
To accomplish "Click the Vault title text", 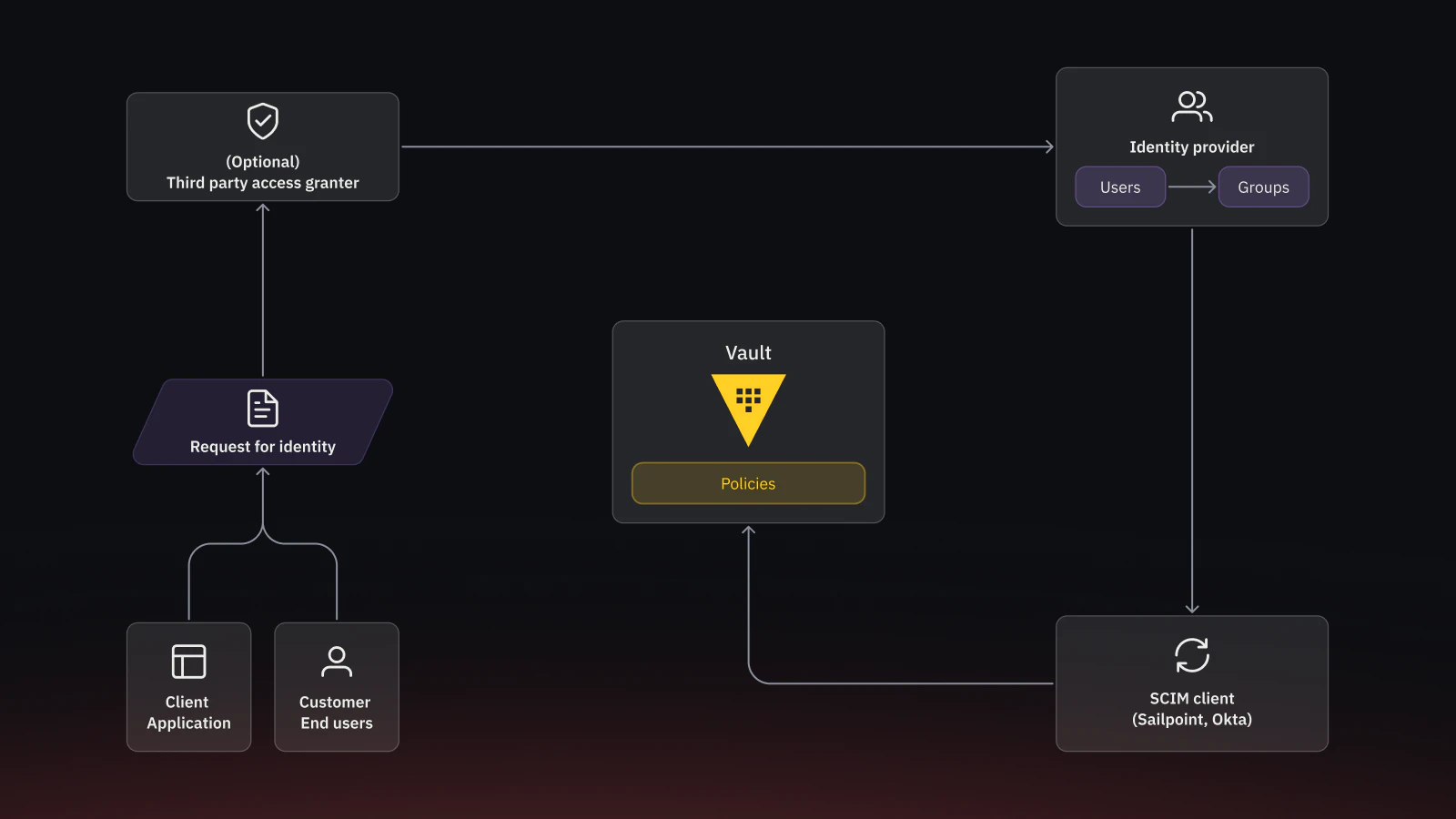I will coord(748,353).
